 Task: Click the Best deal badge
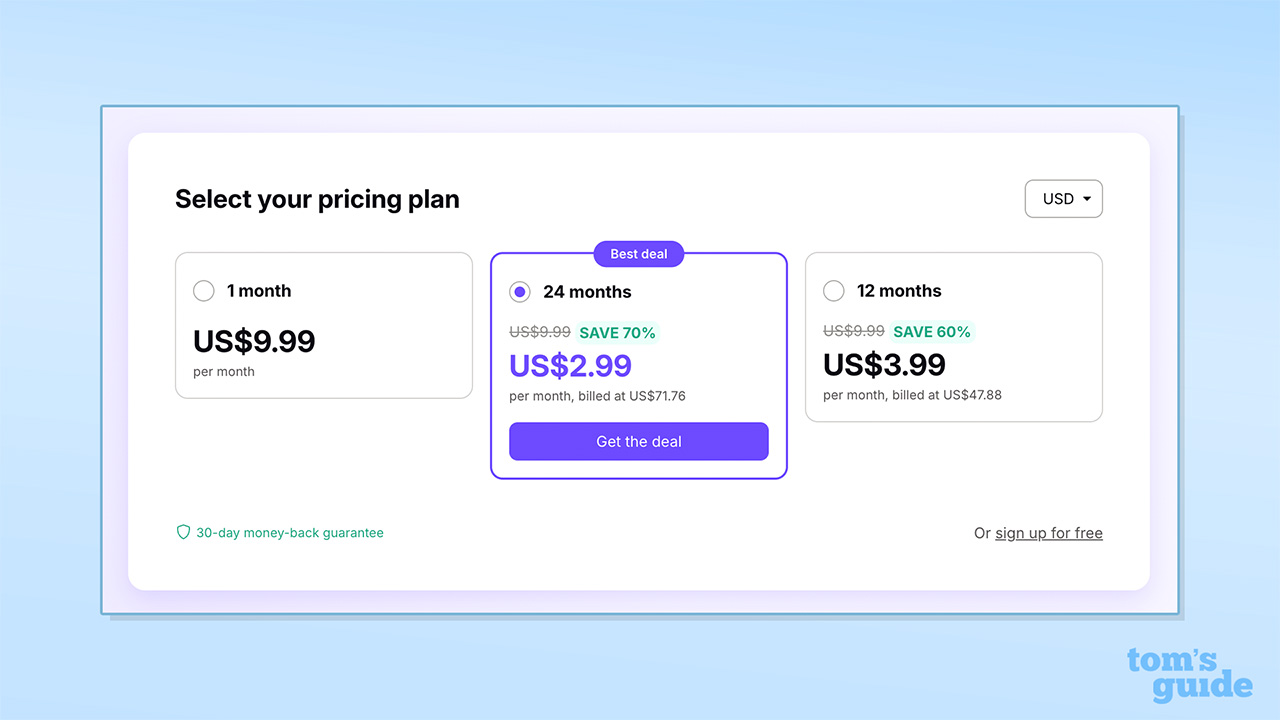(x=639, y=254)
